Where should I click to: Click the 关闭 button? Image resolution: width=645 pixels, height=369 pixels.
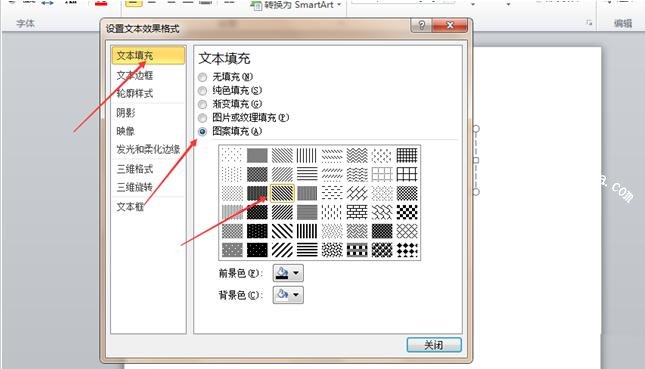click(x=434, y=345)
